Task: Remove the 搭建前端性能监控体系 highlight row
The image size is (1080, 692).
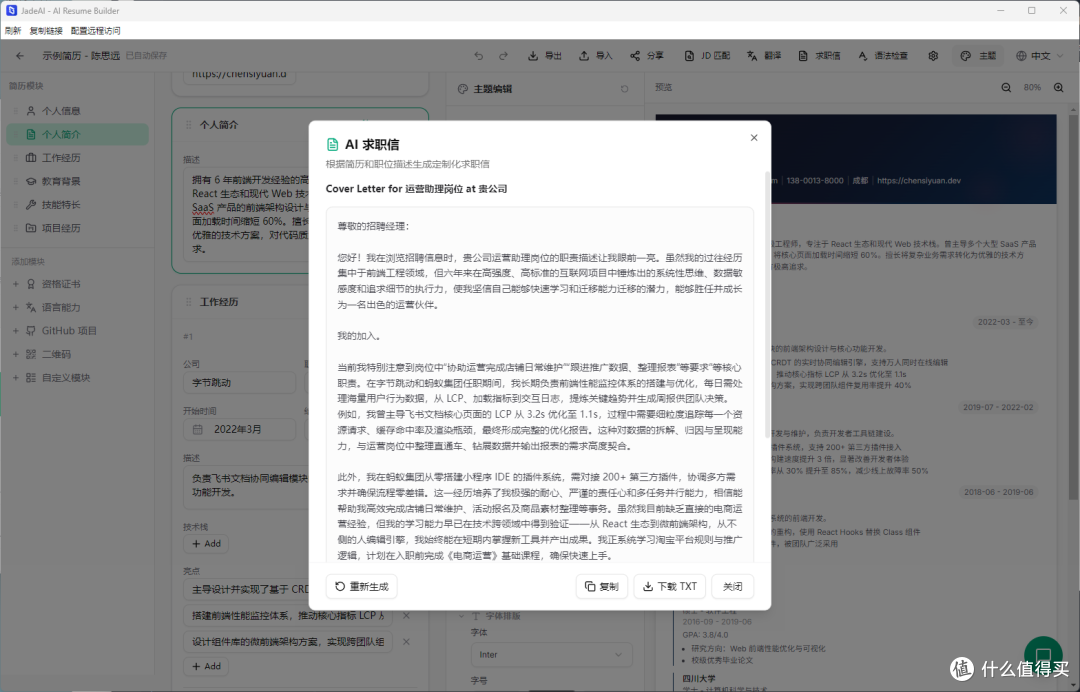Action: point(406,616)
